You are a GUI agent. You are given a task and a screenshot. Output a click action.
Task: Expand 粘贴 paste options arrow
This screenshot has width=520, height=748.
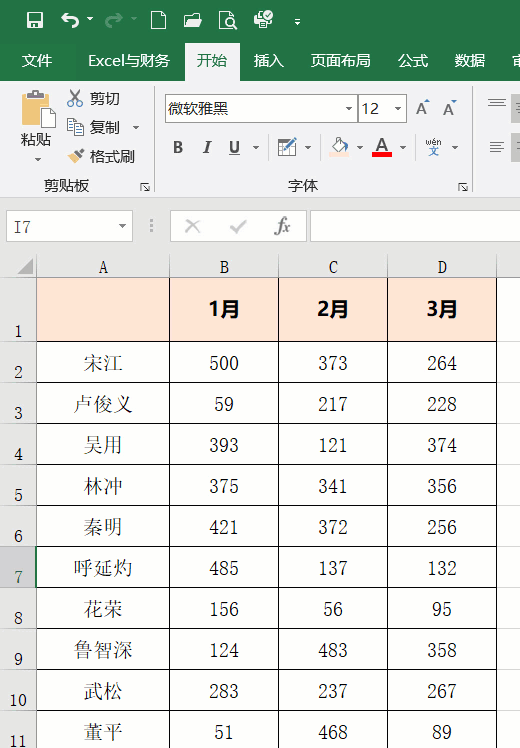point(38,159)
